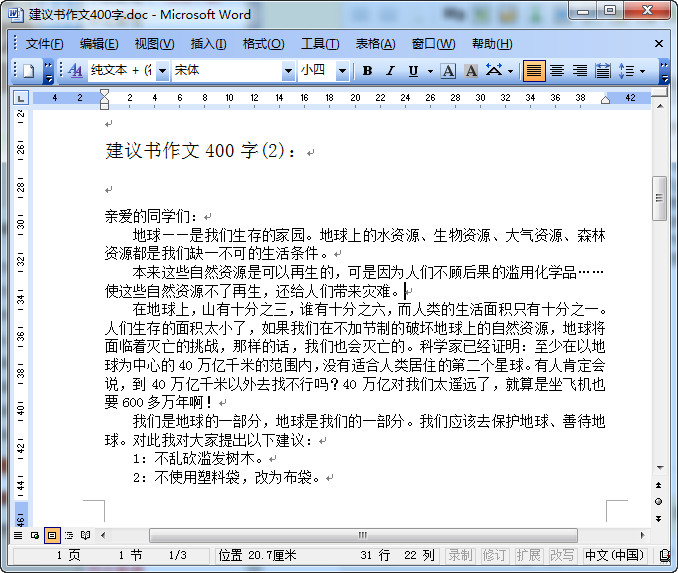Screen dimensions: 678x573
Task: Click the line 2: 不使用塑料袋，改为布袋
Action: tap(226, 477)
